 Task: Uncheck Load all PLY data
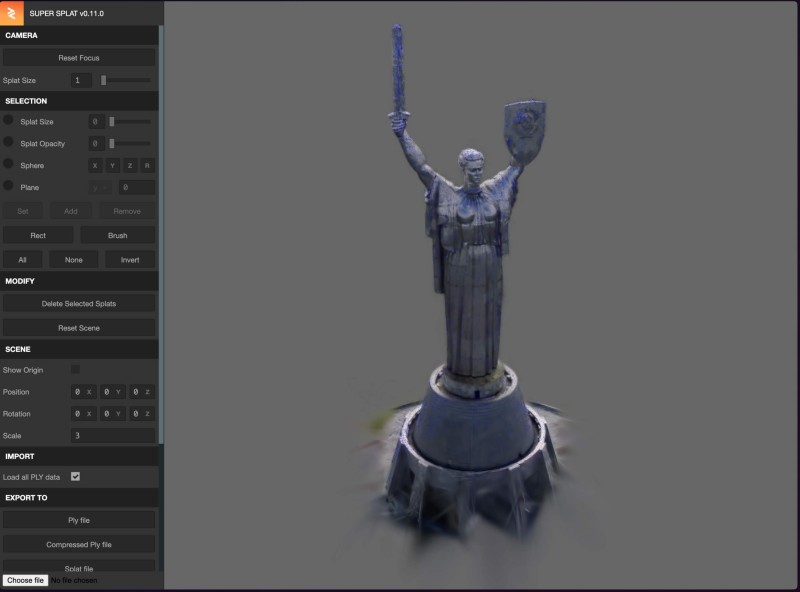click(x=76, y=477)
